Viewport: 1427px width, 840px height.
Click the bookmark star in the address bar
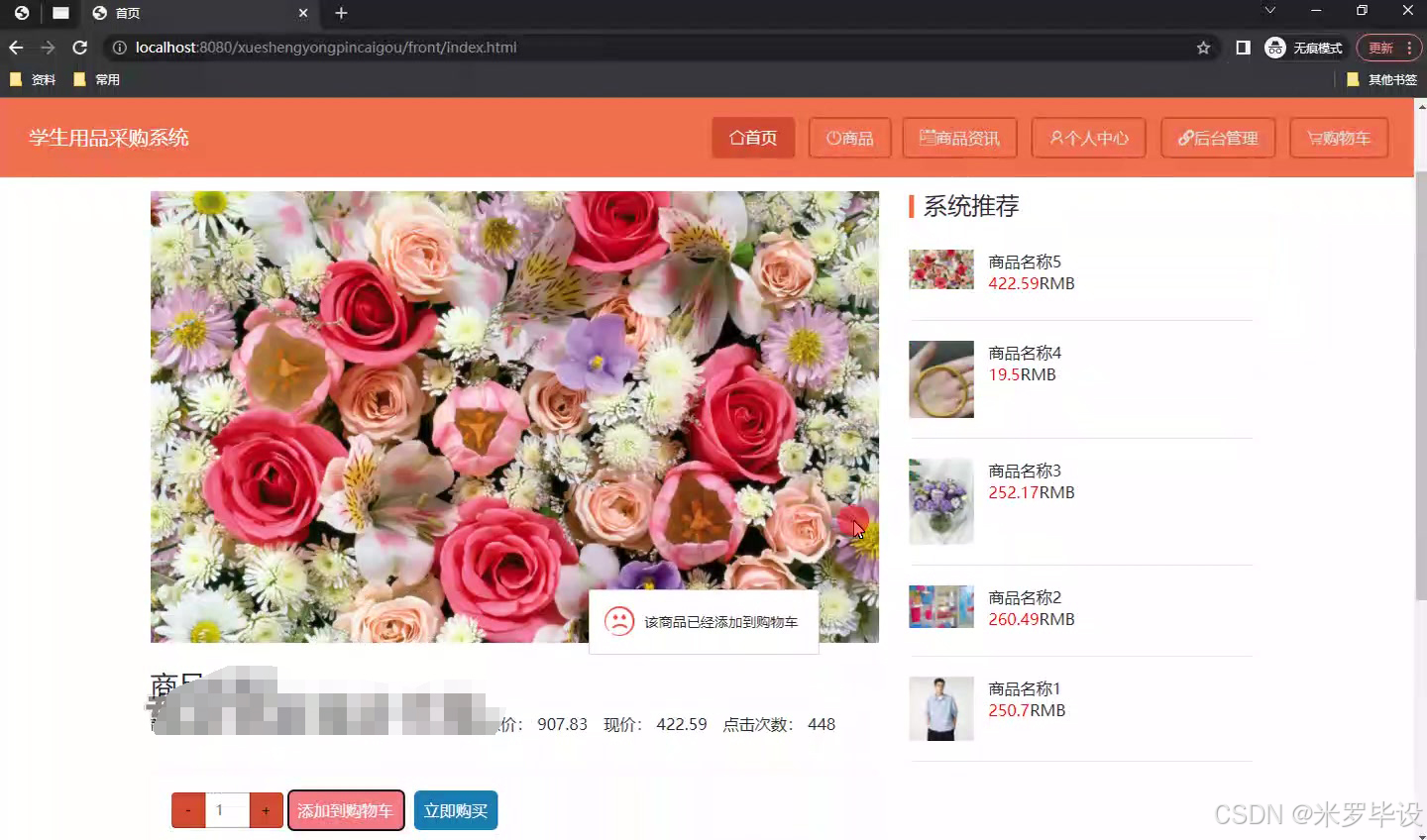coord(1203,47)
